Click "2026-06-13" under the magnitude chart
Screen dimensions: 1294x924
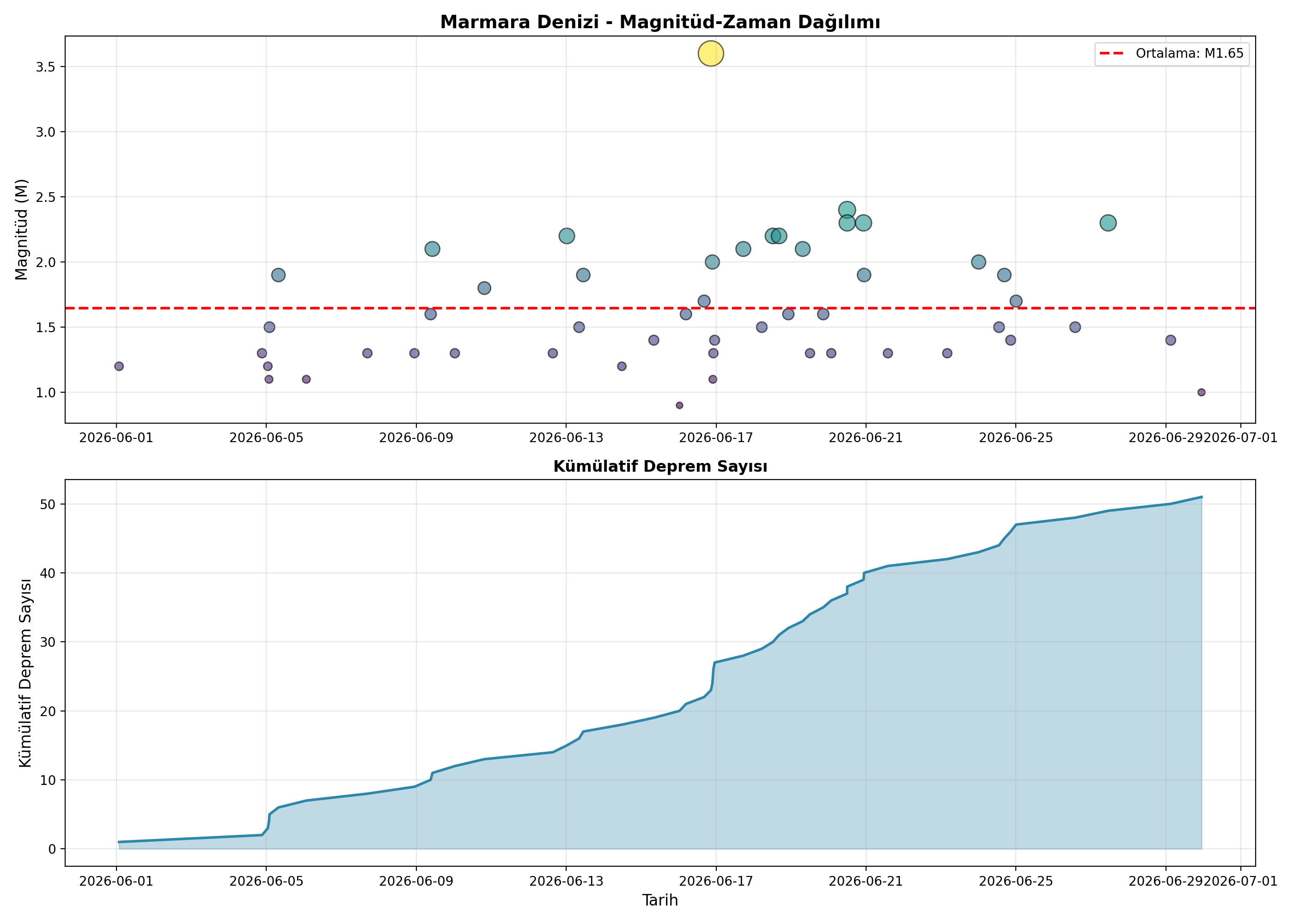point(566,438)
